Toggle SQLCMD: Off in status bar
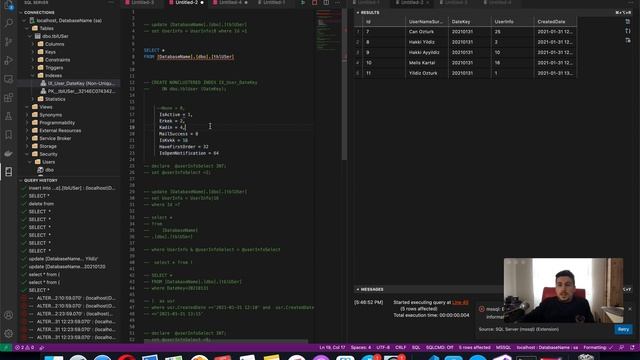The image size is (640, 360). pyautogui.click(x=440, y=348)
